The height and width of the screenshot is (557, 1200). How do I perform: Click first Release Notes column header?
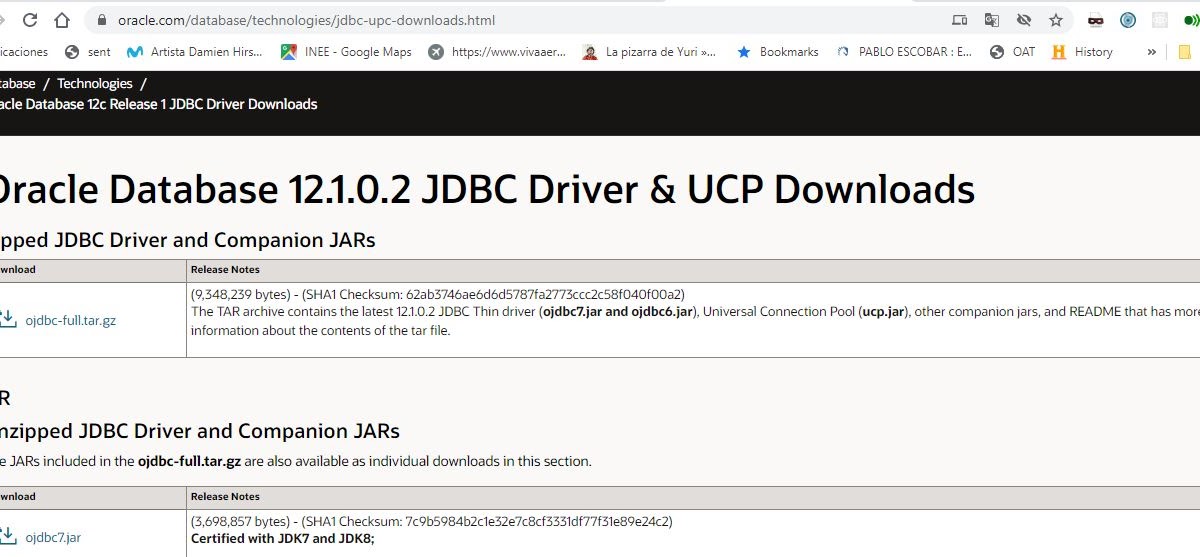click(x=225, y=270)
